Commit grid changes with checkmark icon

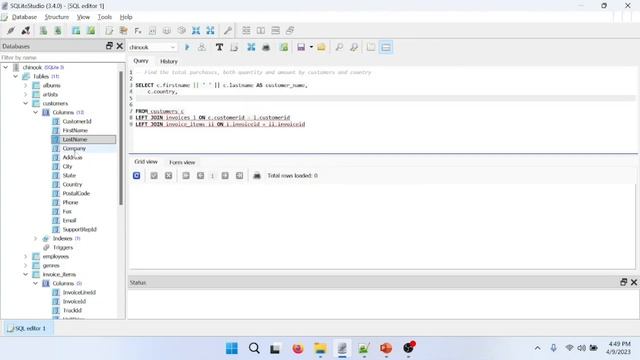click(x=154, y=176)
